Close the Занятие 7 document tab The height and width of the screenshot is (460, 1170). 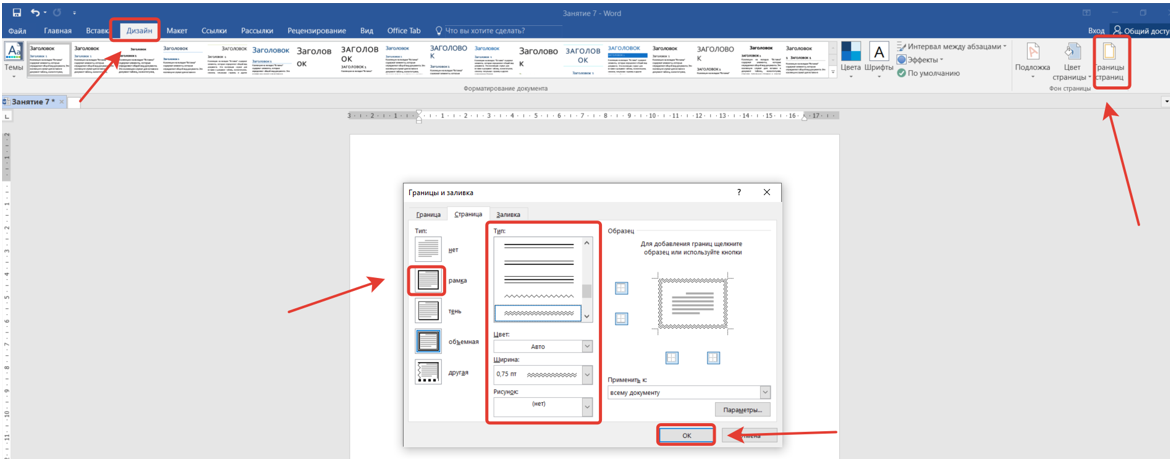click(62, 101)
